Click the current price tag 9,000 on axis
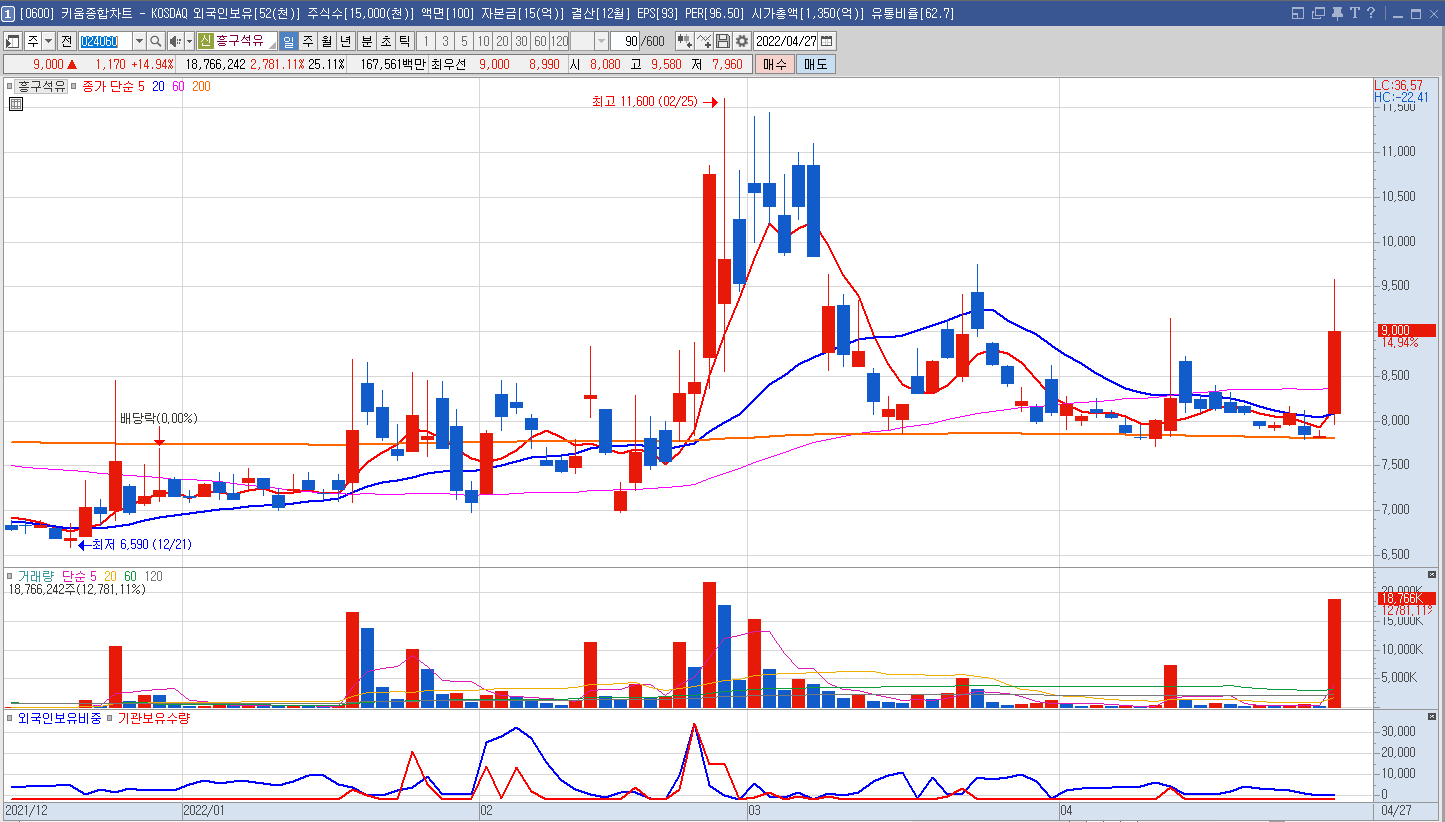 tap(1405, 330)
